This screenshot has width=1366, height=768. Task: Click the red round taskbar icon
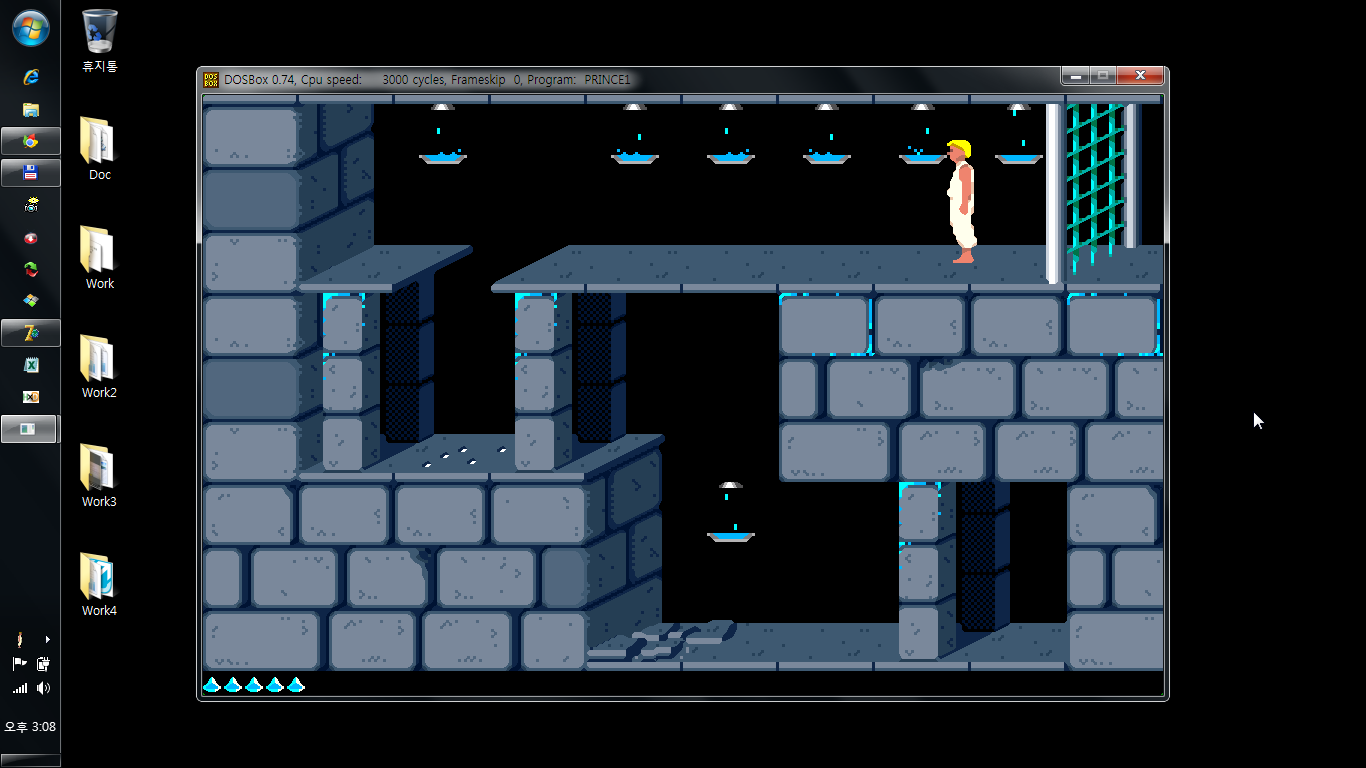tap(30, 238)
